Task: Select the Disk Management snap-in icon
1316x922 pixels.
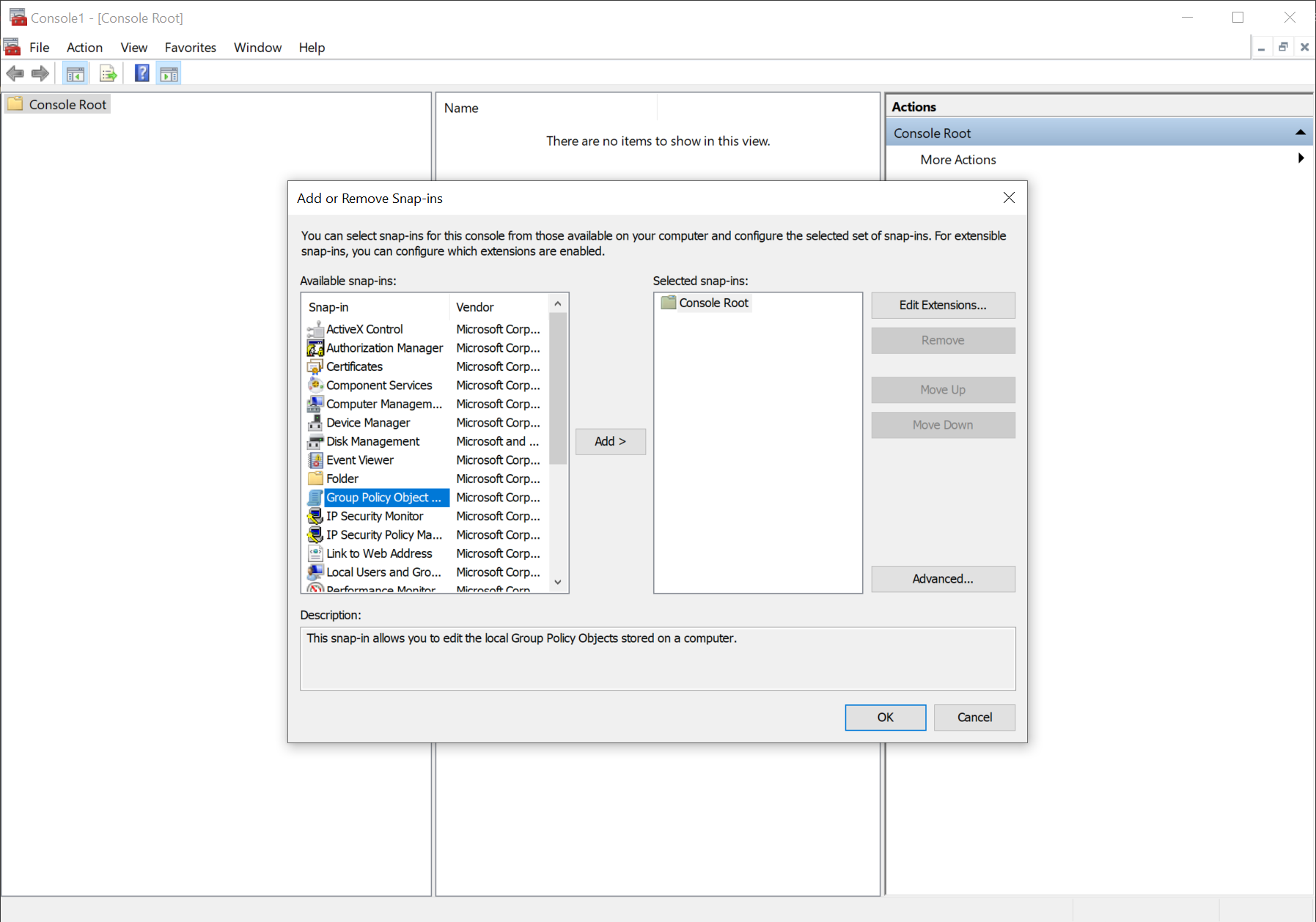Action: click(x=315, y=441)
